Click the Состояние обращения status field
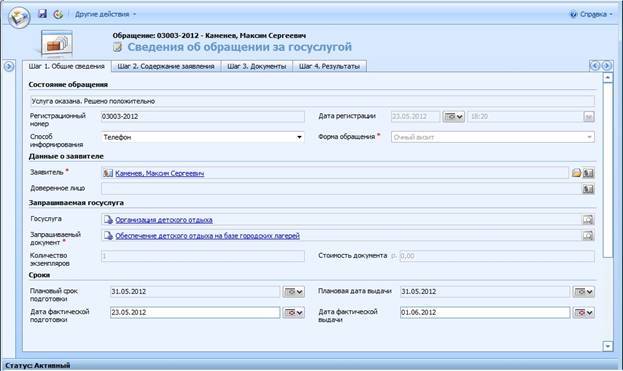The height and width of the screenshot is (371, 623). pyautogui.click(x=312, y=101)
